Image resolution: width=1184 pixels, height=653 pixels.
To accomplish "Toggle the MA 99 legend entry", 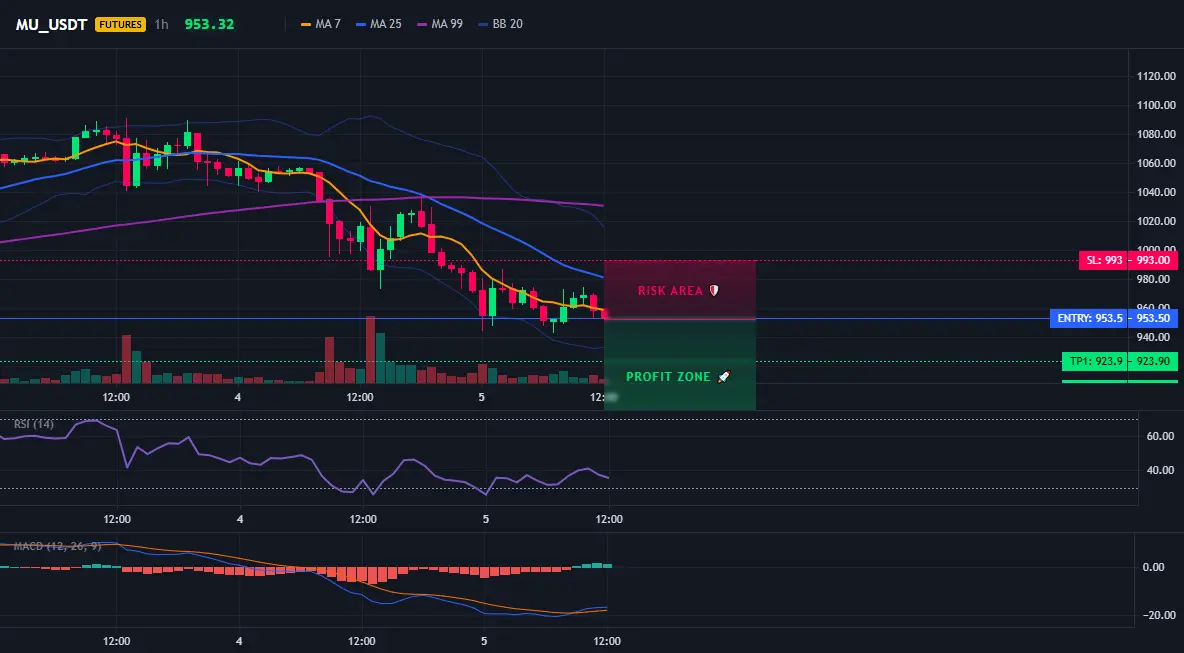I will click(x=440, y=24).
